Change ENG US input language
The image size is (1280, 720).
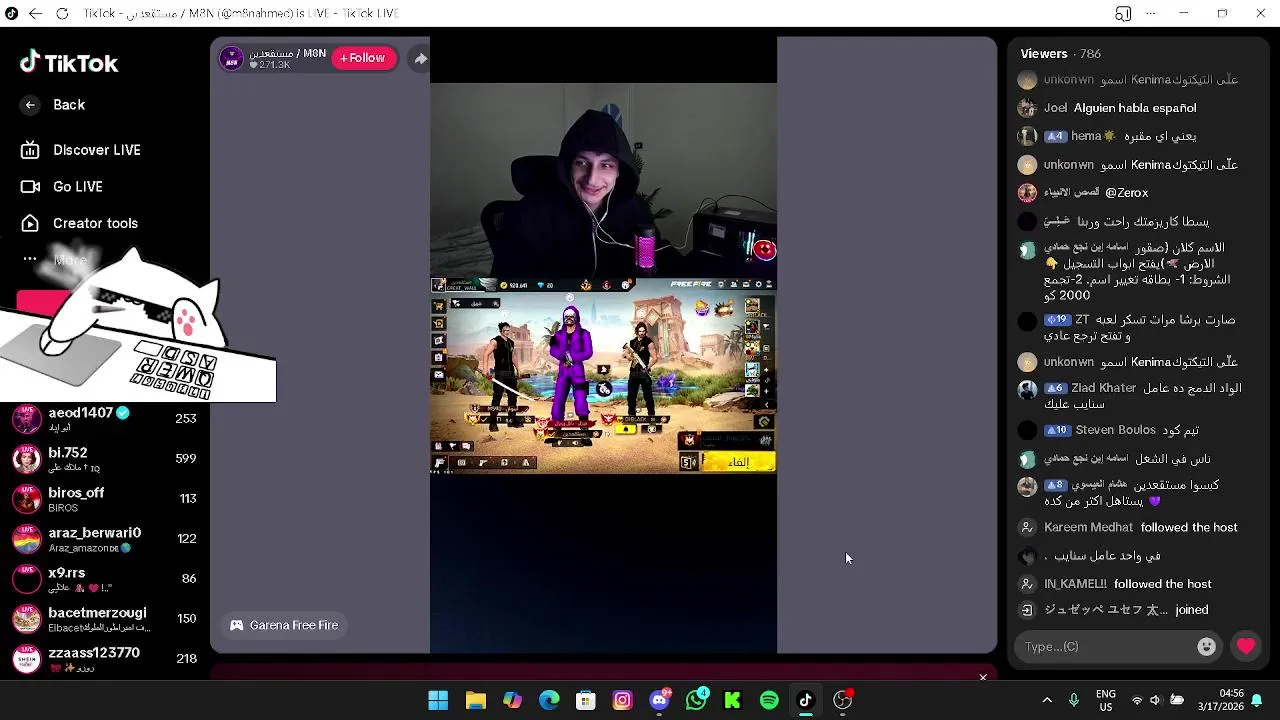pos(1106,700)
